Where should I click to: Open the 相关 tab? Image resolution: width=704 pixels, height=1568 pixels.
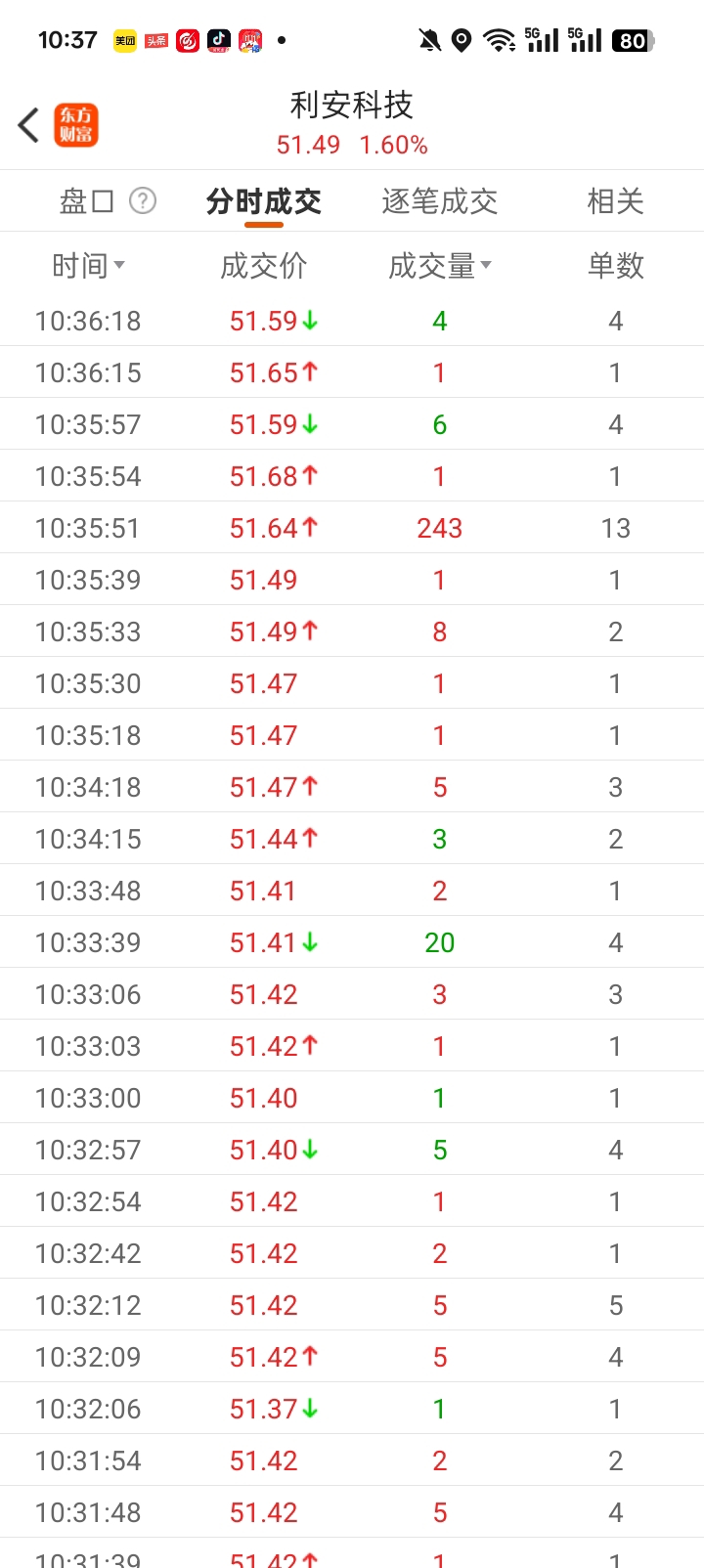pos(615,201)
